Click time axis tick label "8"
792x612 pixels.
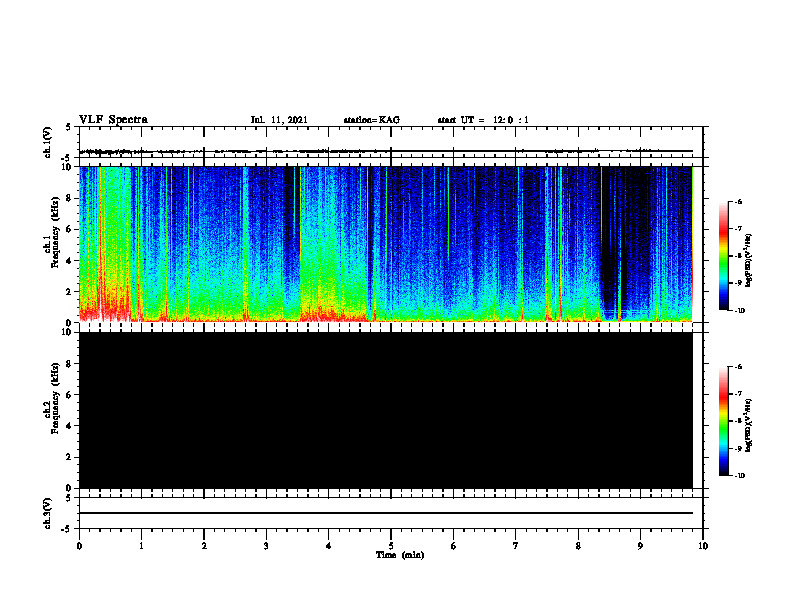pos(578,546)
